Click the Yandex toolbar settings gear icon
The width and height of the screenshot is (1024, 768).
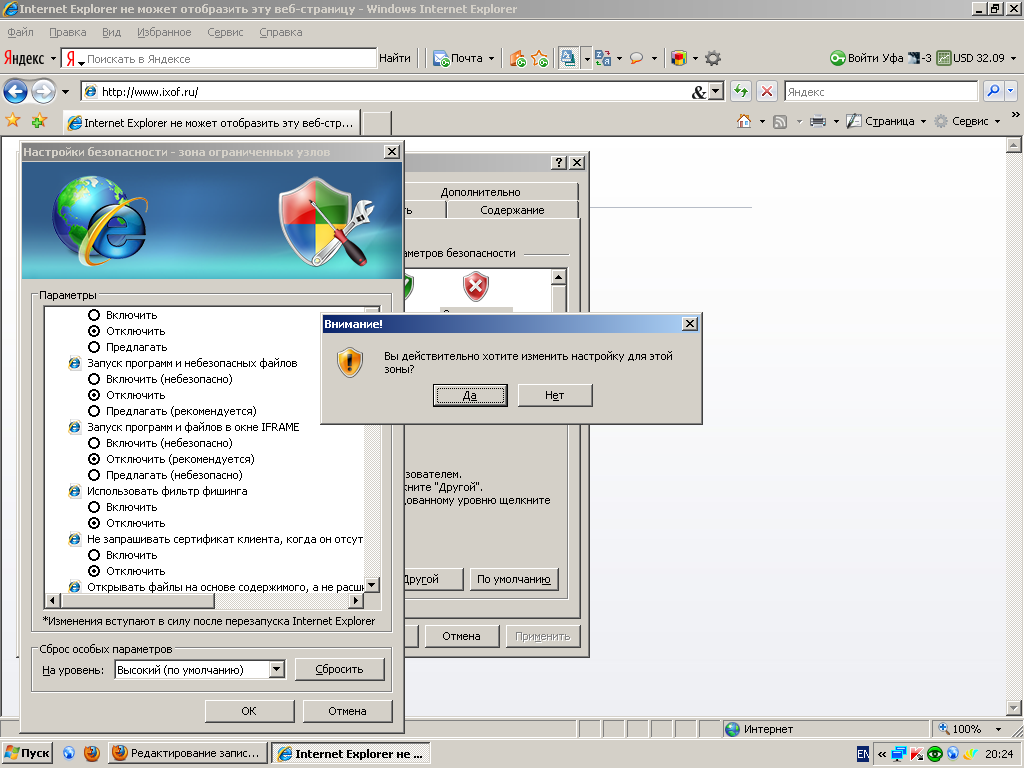[713, 58]
